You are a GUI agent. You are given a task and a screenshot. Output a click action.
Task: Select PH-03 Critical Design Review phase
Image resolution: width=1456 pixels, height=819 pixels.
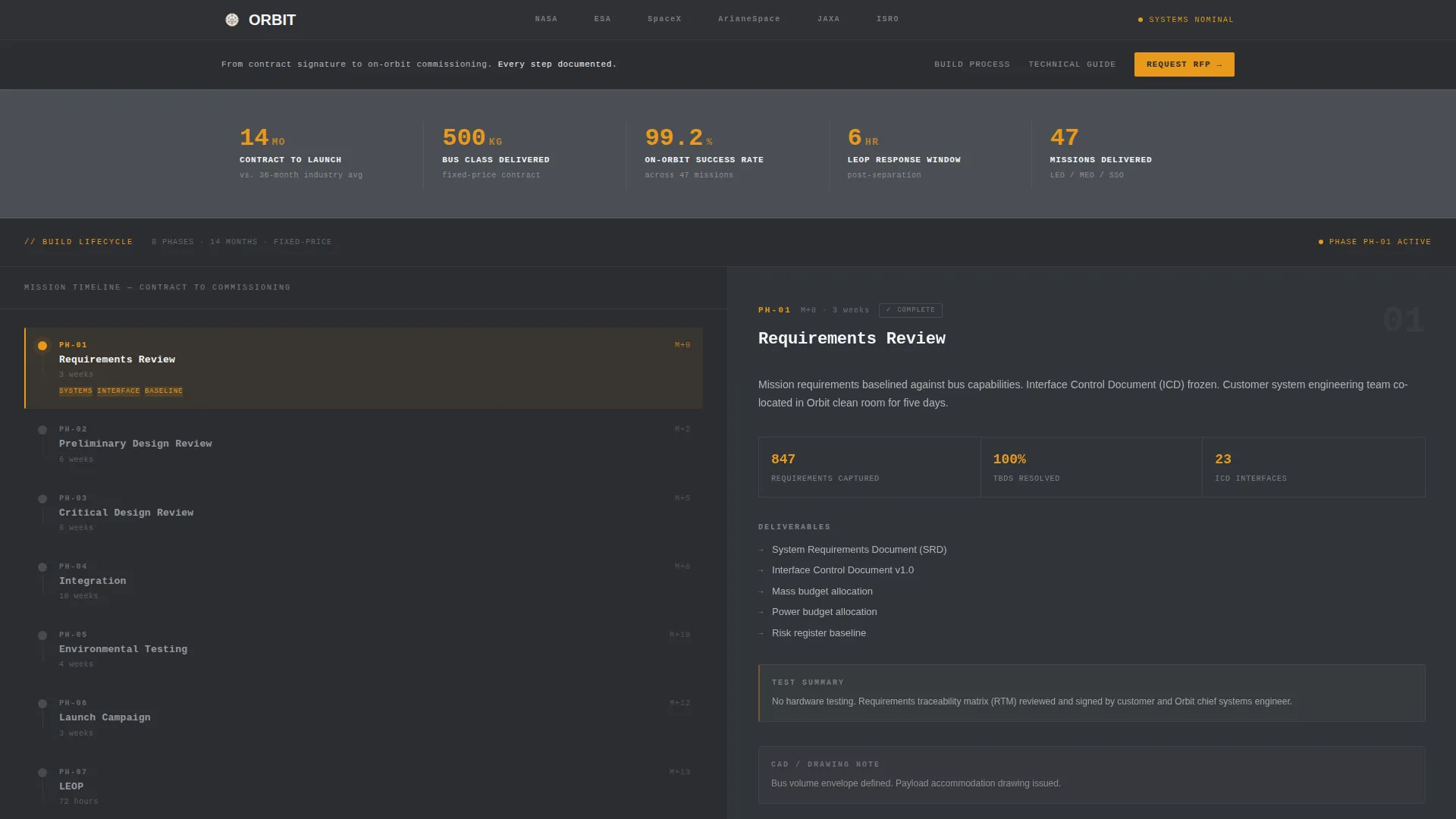[x=363, y=513]
